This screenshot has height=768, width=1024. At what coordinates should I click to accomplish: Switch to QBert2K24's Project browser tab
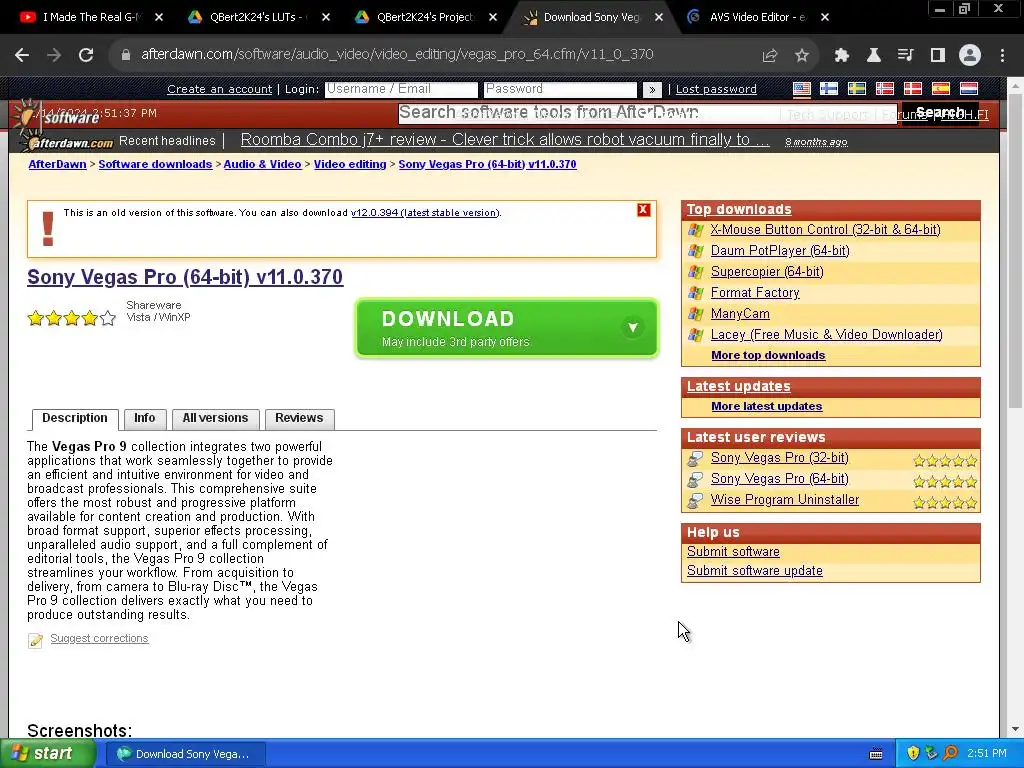426,17
